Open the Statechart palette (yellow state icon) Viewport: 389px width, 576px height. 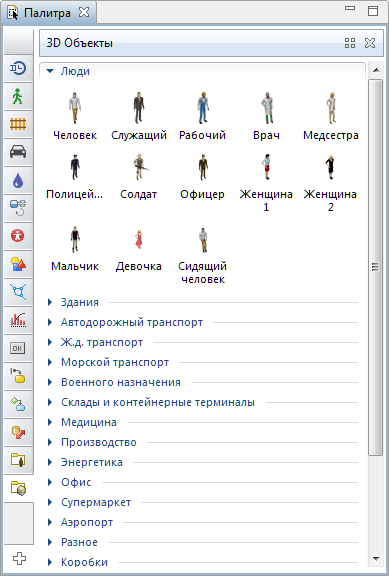click(18, 376)
